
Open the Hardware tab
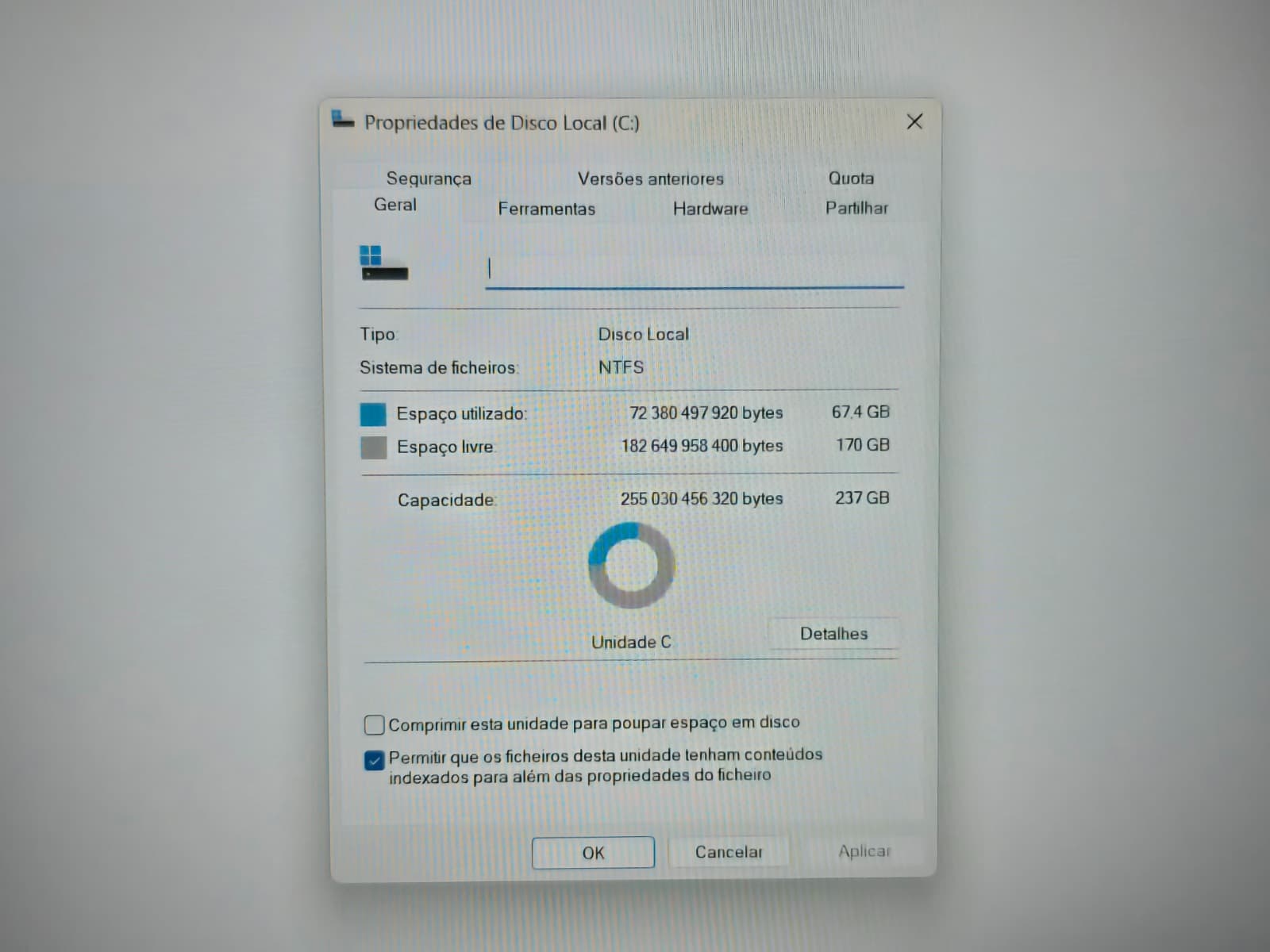(x=710, y=209)
